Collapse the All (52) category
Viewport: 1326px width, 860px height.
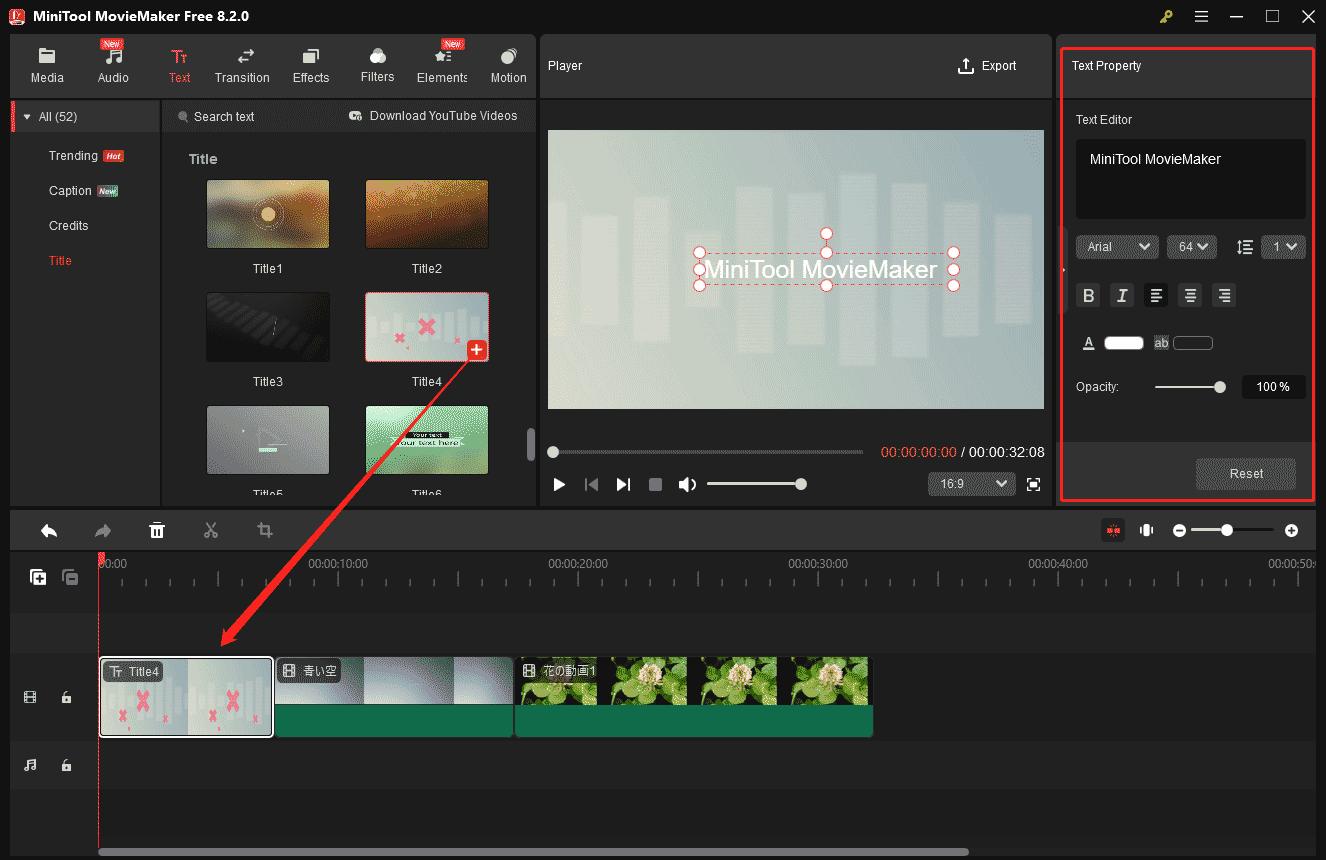point(27,117)
